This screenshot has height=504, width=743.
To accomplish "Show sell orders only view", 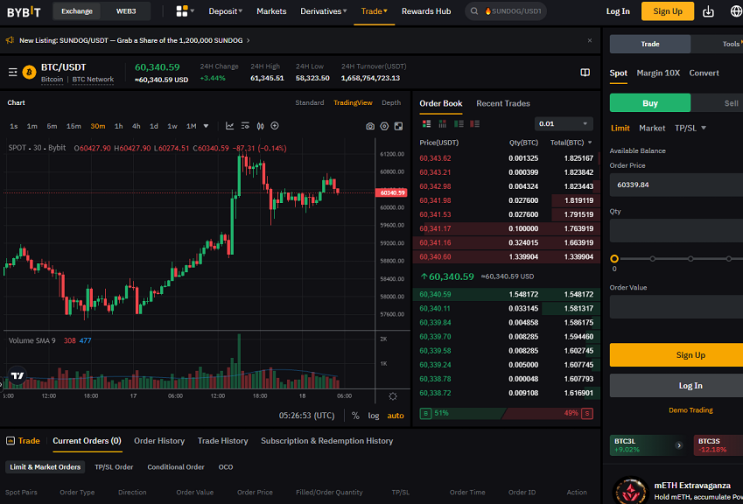I will pyautogui.click(x=475, y=124).
